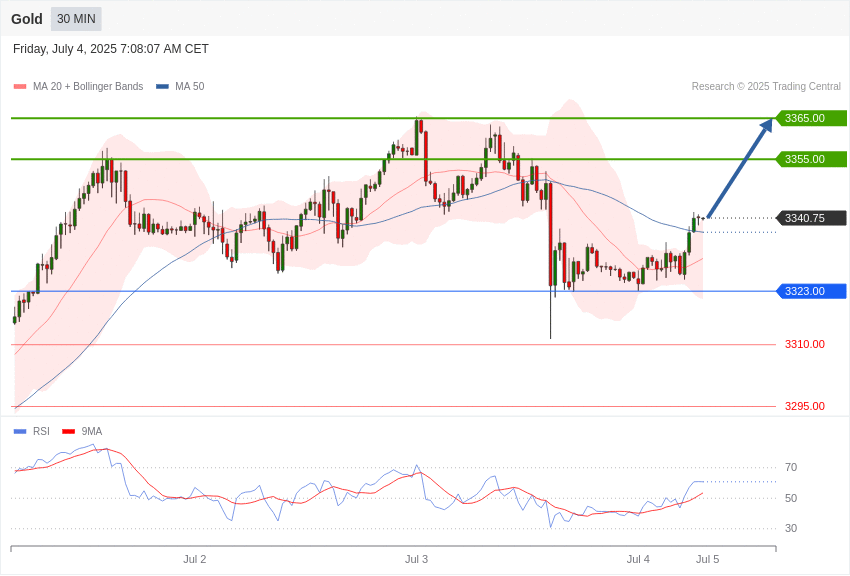Image resolution: width=850 pixels, height=576 pixels.
Task: Select the RSI legend label
Action: [x=41, y=431]
